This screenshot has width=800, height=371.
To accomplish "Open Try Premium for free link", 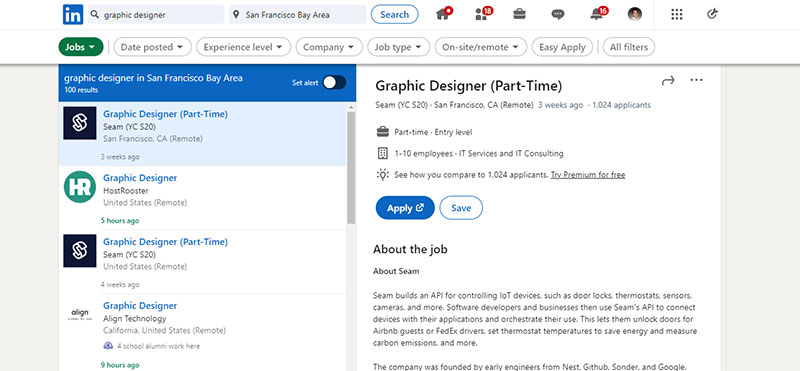I will point(588,175).
